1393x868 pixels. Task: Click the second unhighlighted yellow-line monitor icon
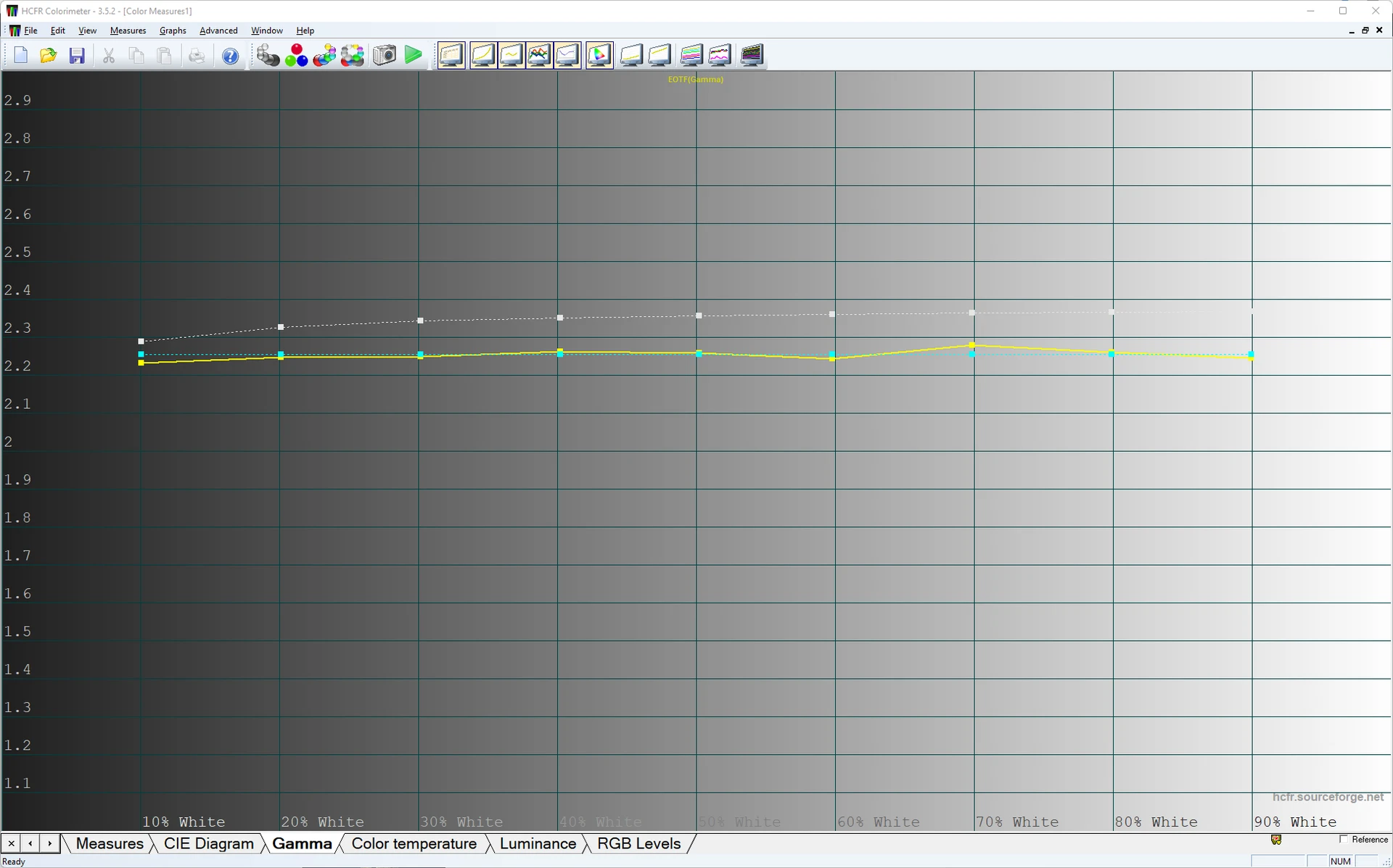[659, 55]
